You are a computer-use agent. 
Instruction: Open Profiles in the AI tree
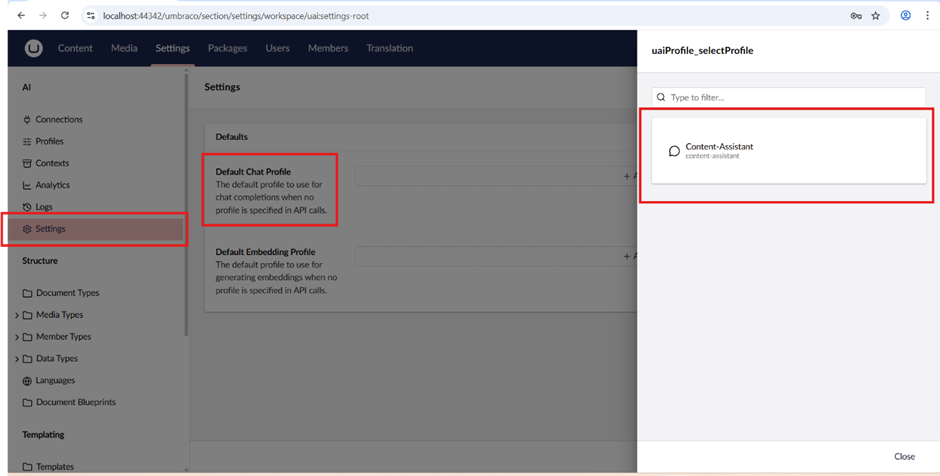(49, 141)
